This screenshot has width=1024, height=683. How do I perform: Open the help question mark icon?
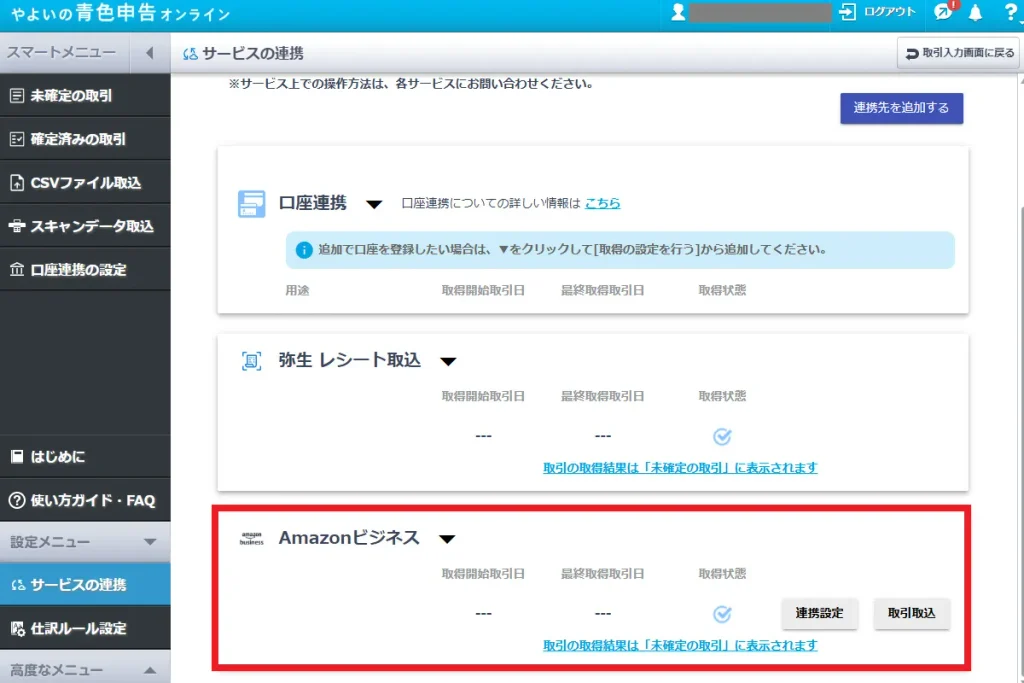pyautogui.click(x=1011, y=12)
